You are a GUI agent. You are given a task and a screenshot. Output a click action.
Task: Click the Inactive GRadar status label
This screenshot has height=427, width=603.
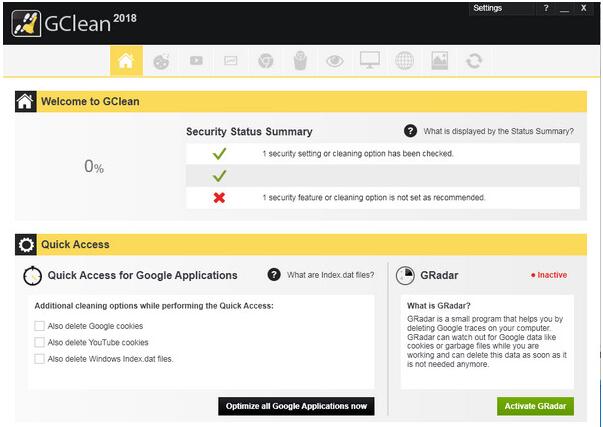pyautogui.click(x=549, y=275)
